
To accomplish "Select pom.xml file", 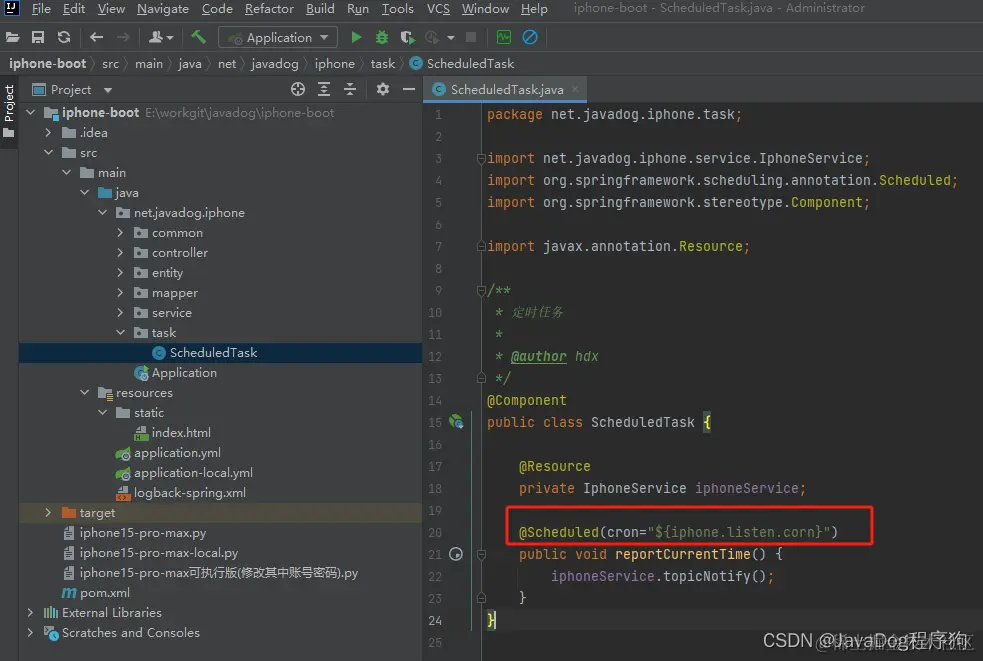I will pos(96,593).
